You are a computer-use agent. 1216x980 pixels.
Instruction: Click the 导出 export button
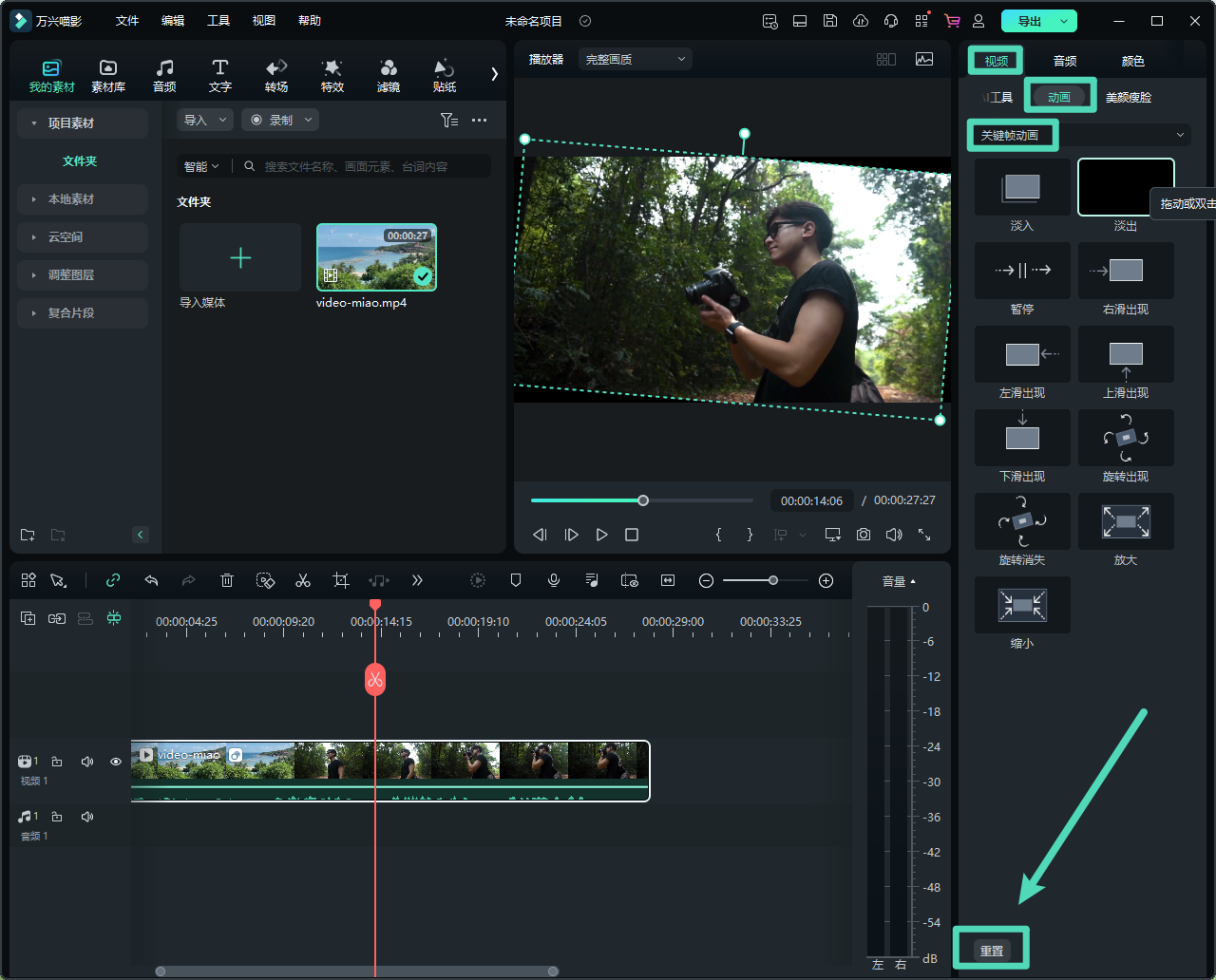click(x=1029, y=21)
